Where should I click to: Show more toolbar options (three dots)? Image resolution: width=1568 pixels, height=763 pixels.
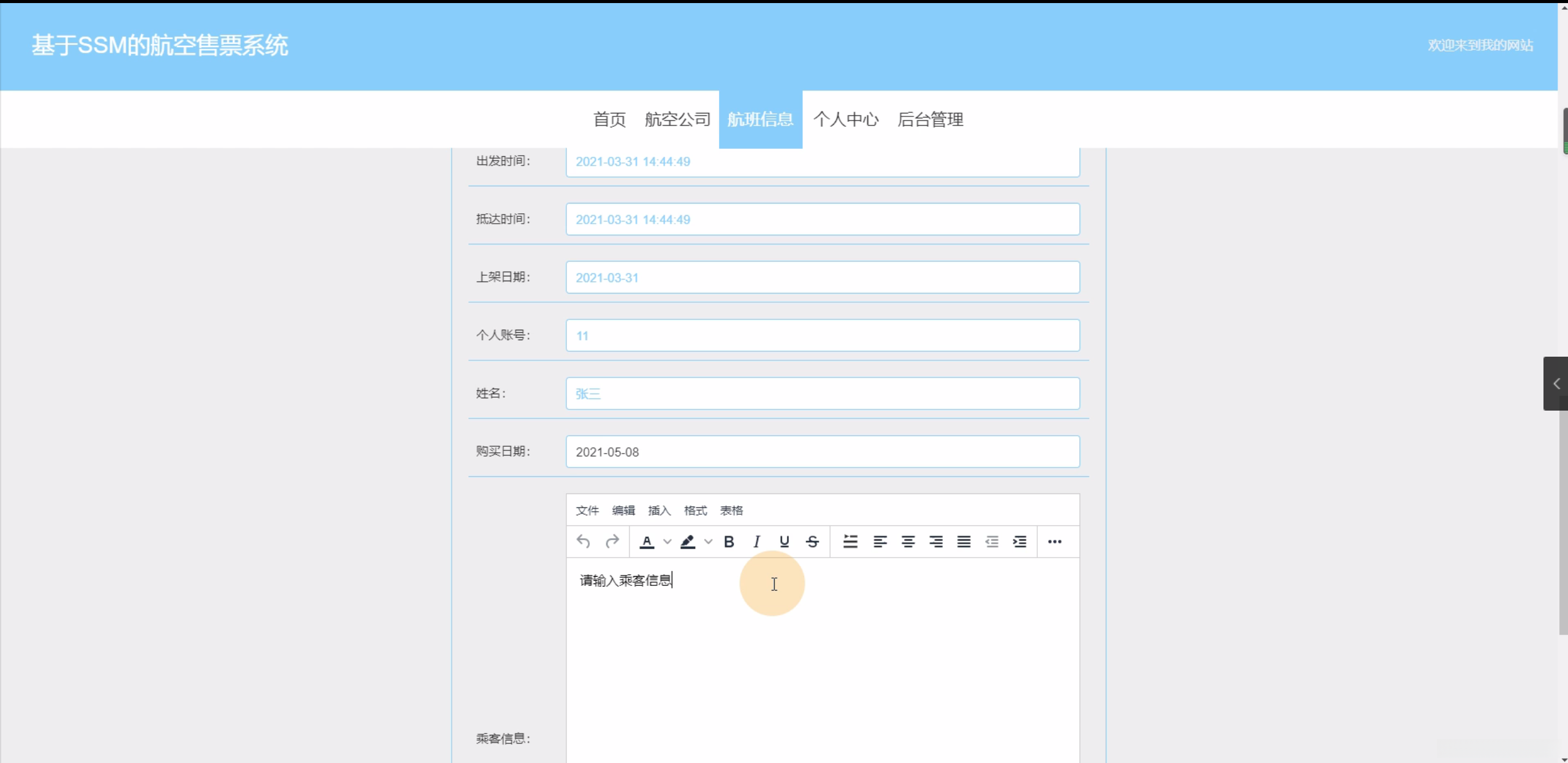point(1054,542)
